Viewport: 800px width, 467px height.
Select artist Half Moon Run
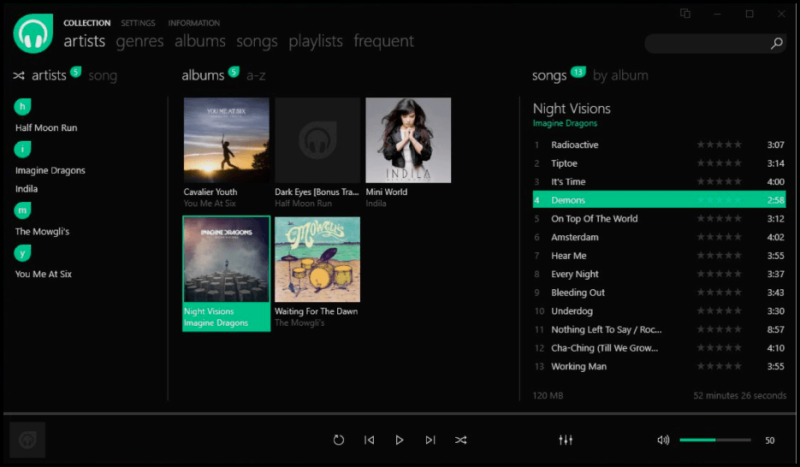coord(46,128)
